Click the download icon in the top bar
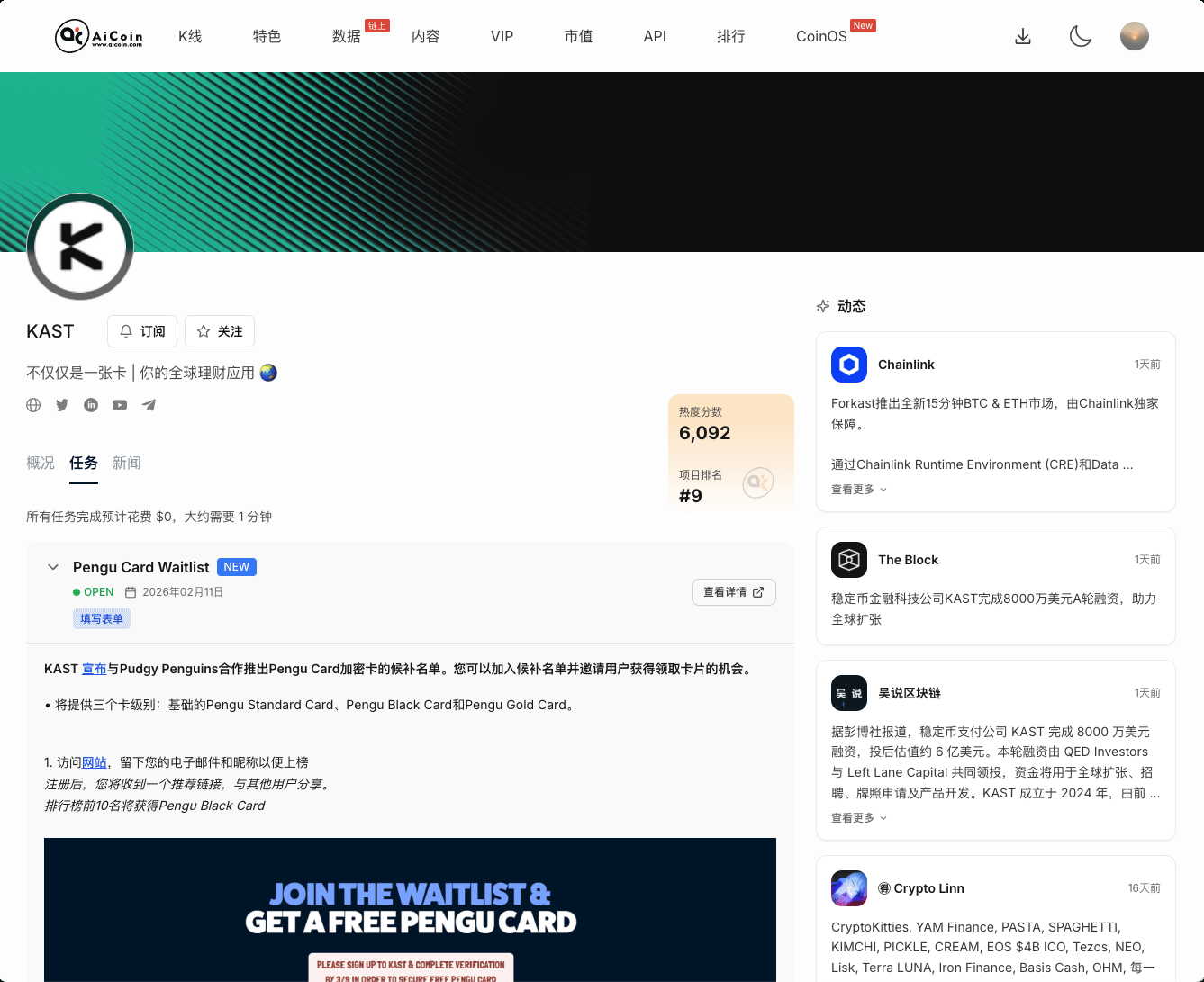The image size is (1204, 982). coord(1022,36)
